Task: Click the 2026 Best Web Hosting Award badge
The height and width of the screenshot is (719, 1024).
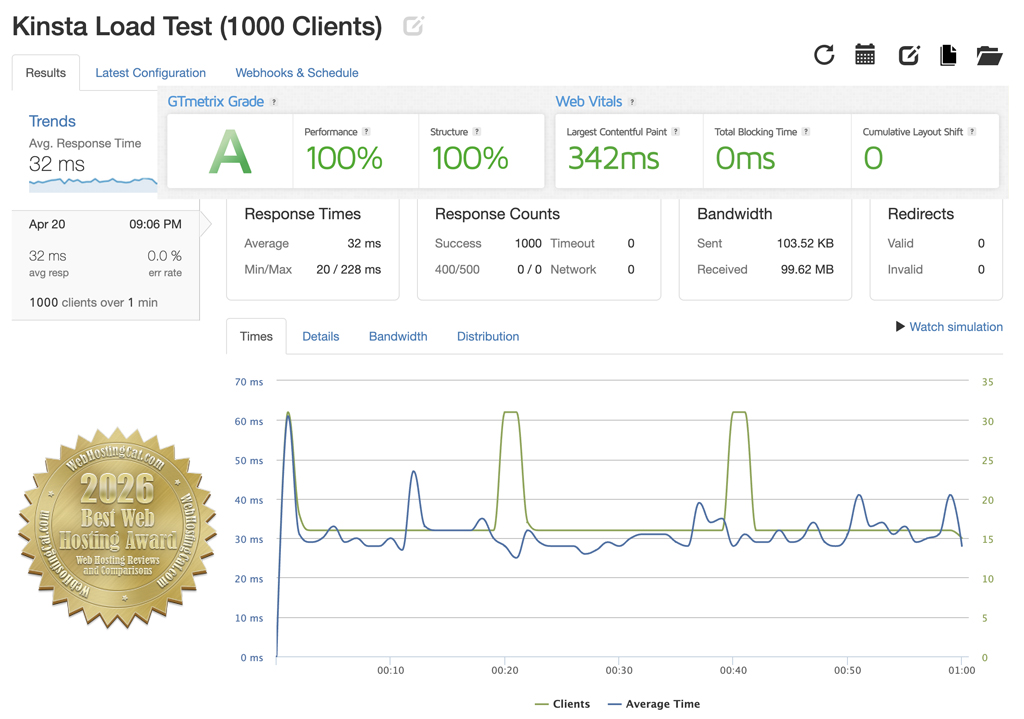Action: (118, 528)
